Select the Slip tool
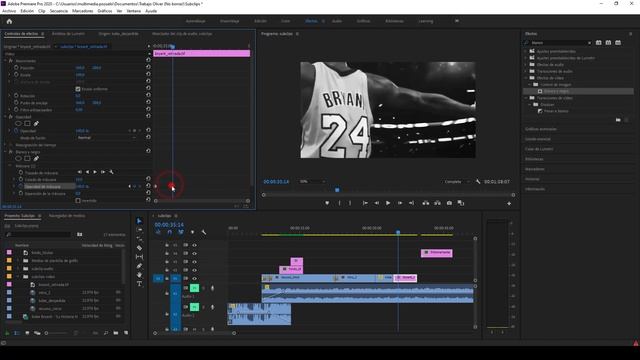Screen dimensions: 640x360 coord(139,257)
